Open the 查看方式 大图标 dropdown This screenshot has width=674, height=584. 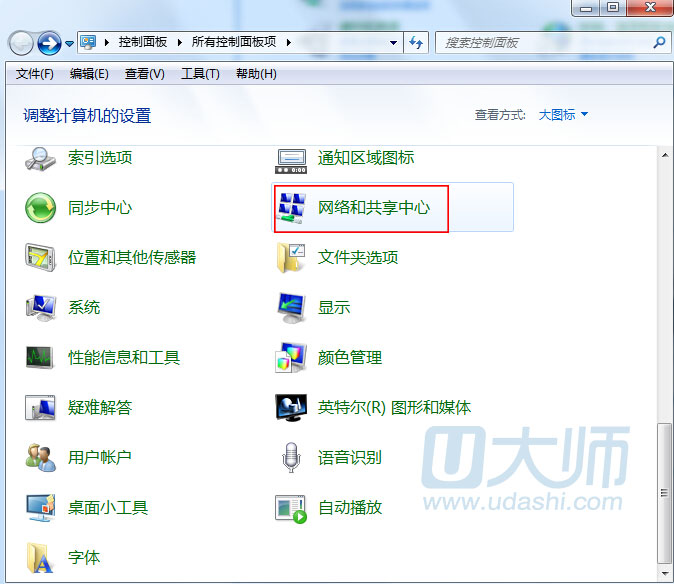point(563,115)
